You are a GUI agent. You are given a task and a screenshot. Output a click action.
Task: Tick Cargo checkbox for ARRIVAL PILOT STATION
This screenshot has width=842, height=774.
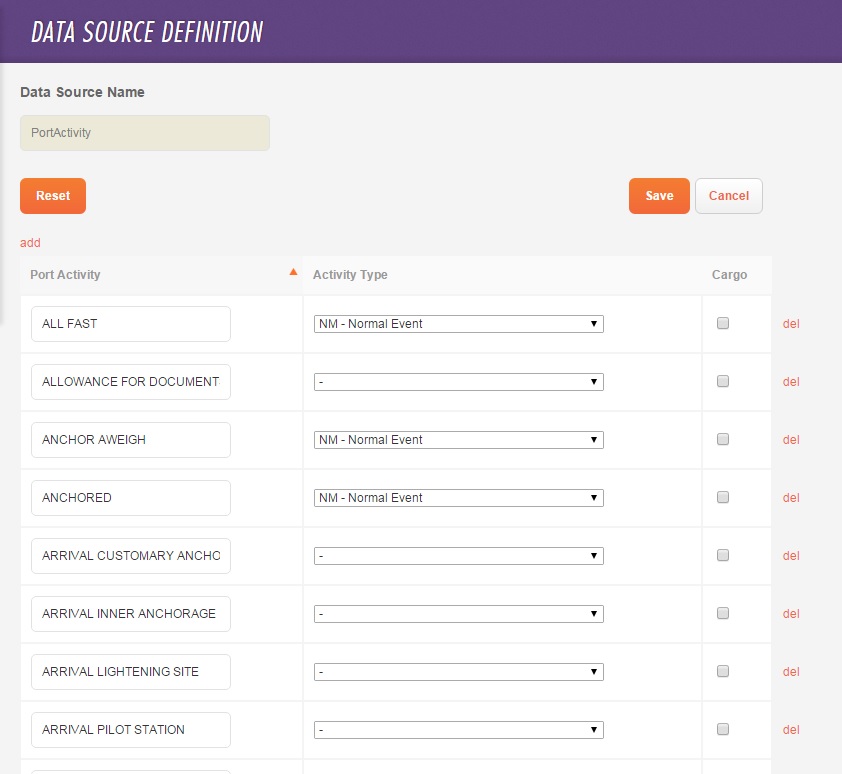coord(723,729)
